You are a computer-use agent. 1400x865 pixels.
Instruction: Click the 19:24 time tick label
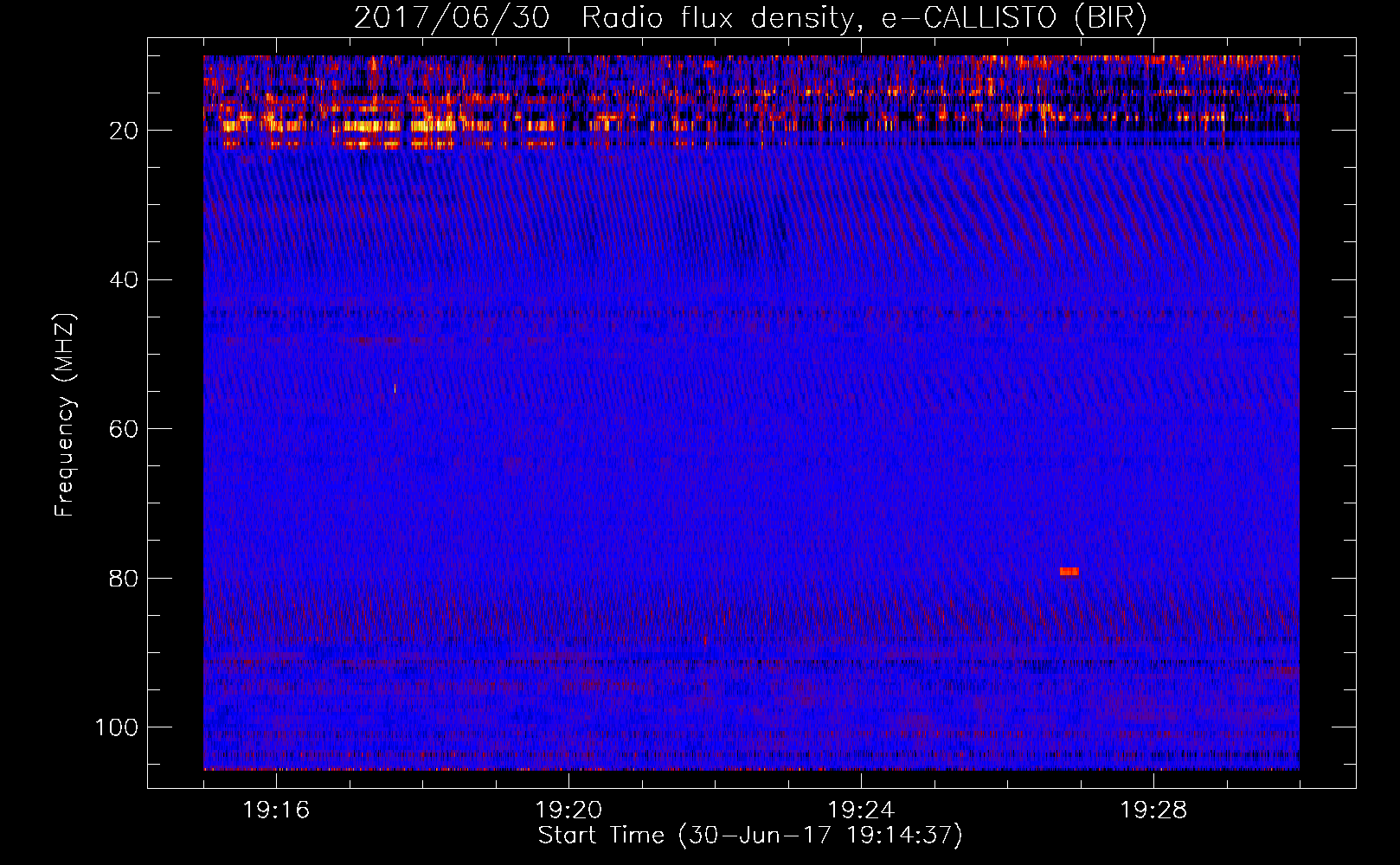pyautogui.click(x=861, y=811)
